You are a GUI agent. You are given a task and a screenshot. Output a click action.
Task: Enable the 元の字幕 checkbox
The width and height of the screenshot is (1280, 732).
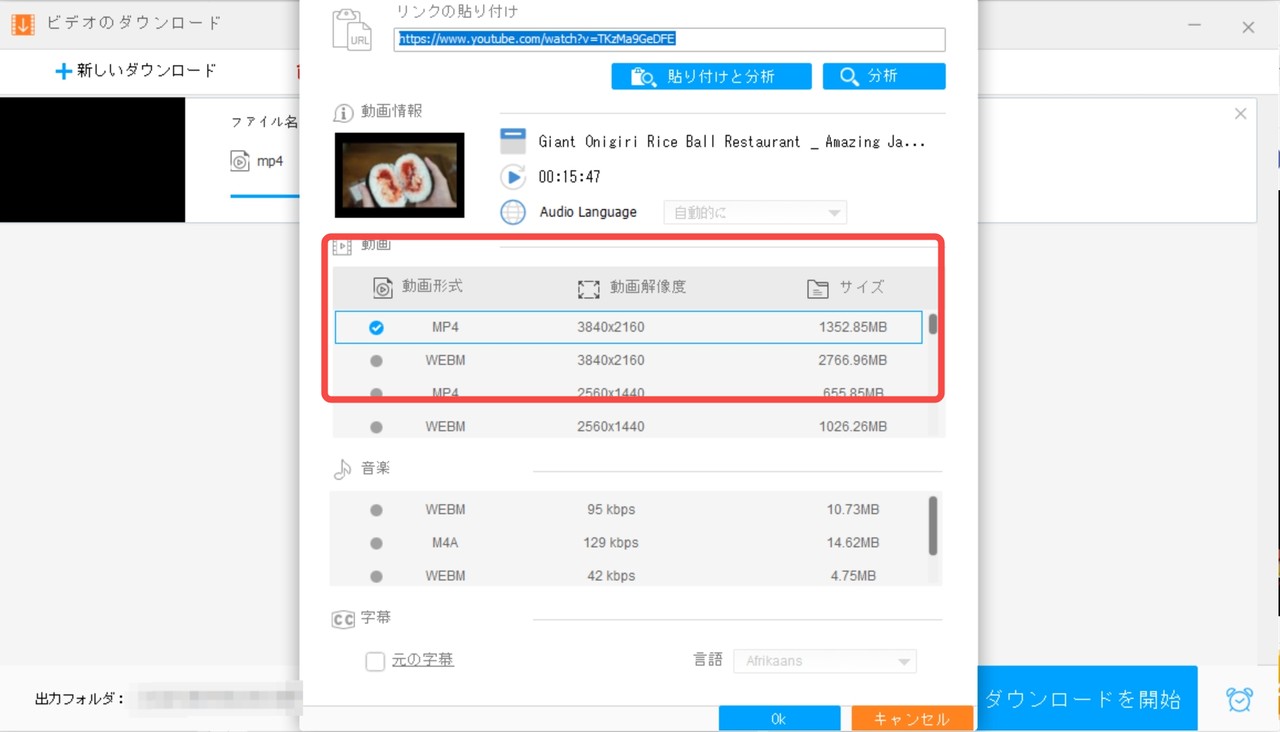[x=375, y=660]
